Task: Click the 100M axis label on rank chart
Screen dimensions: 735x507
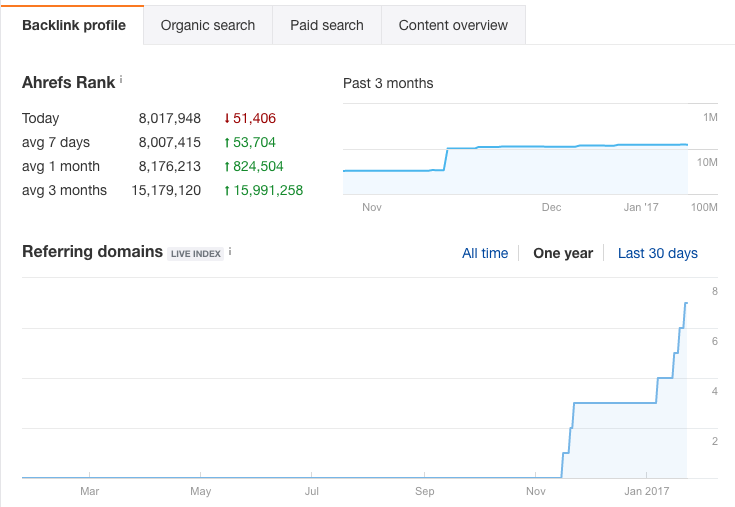Action: 704,207
